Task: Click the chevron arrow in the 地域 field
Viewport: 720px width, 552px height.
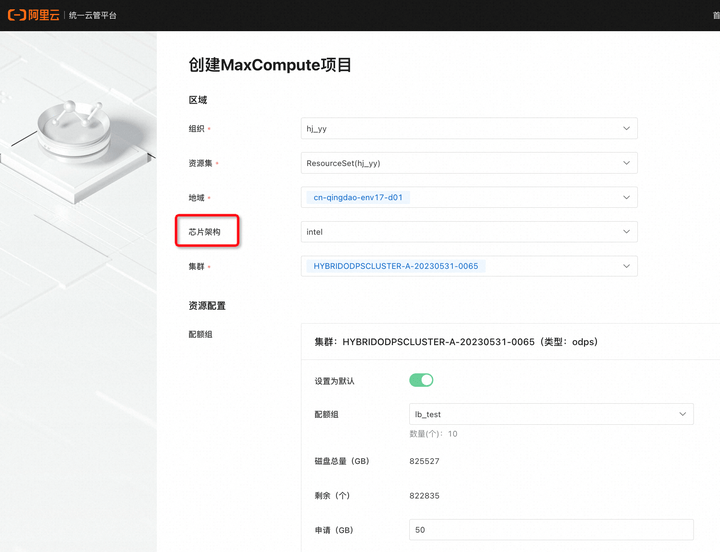Action: click(626, 197)
